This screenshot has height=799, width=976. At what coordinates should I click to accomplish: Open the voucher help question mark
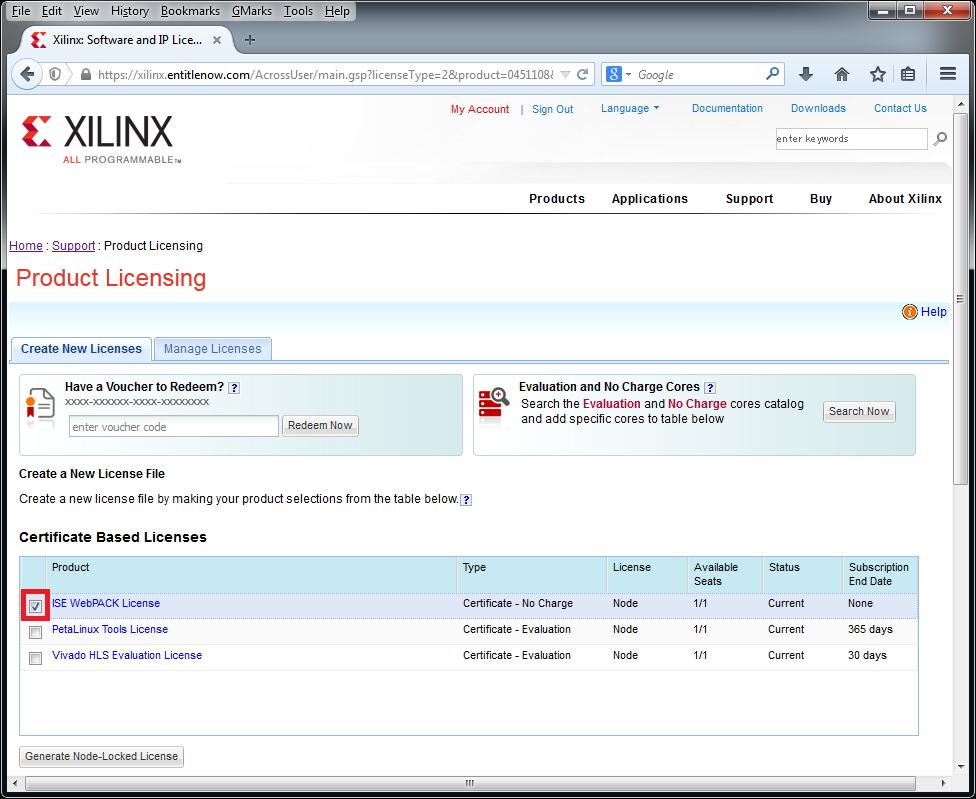tap(234, 388)
